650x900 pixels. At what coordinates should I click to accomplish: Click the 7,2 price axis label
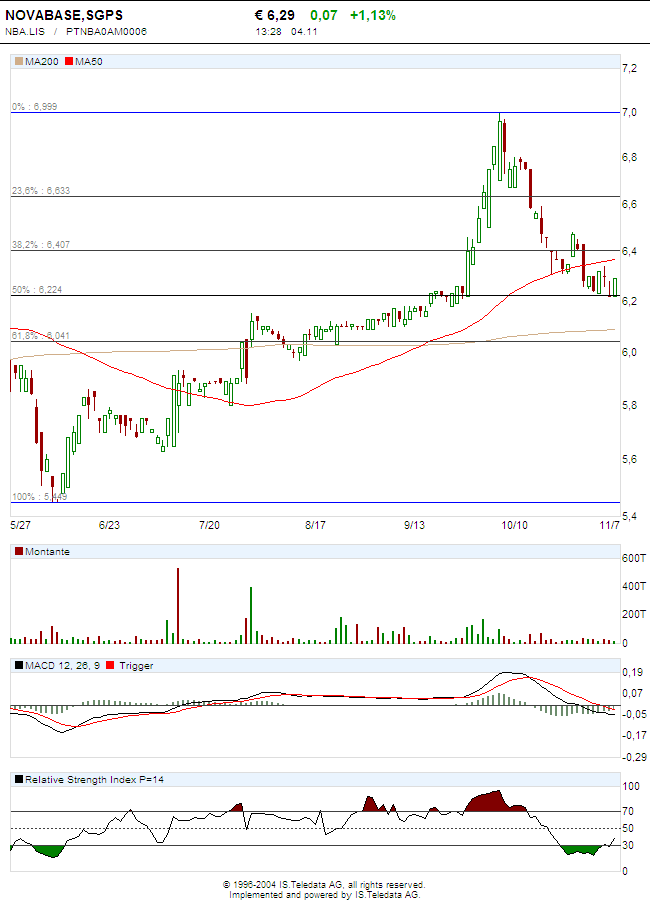point(629,69)
